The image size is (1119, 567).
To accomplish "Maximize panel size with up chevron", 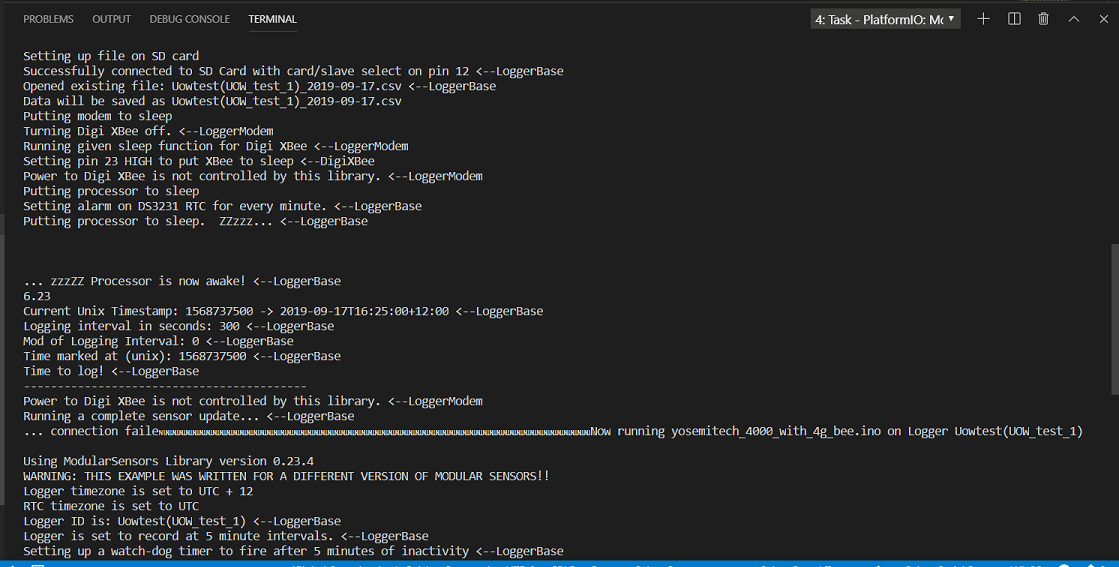I will coord(1074,19).
